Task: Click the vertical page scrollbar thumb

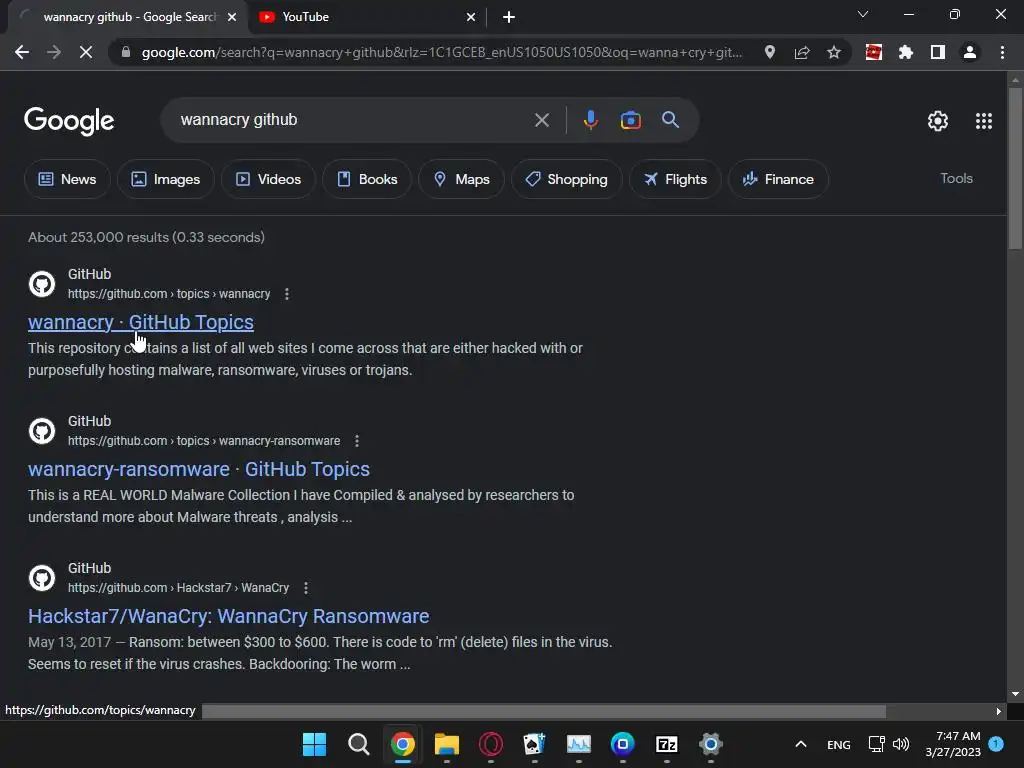Action: pyautogui.click(x=1014, y=168)
